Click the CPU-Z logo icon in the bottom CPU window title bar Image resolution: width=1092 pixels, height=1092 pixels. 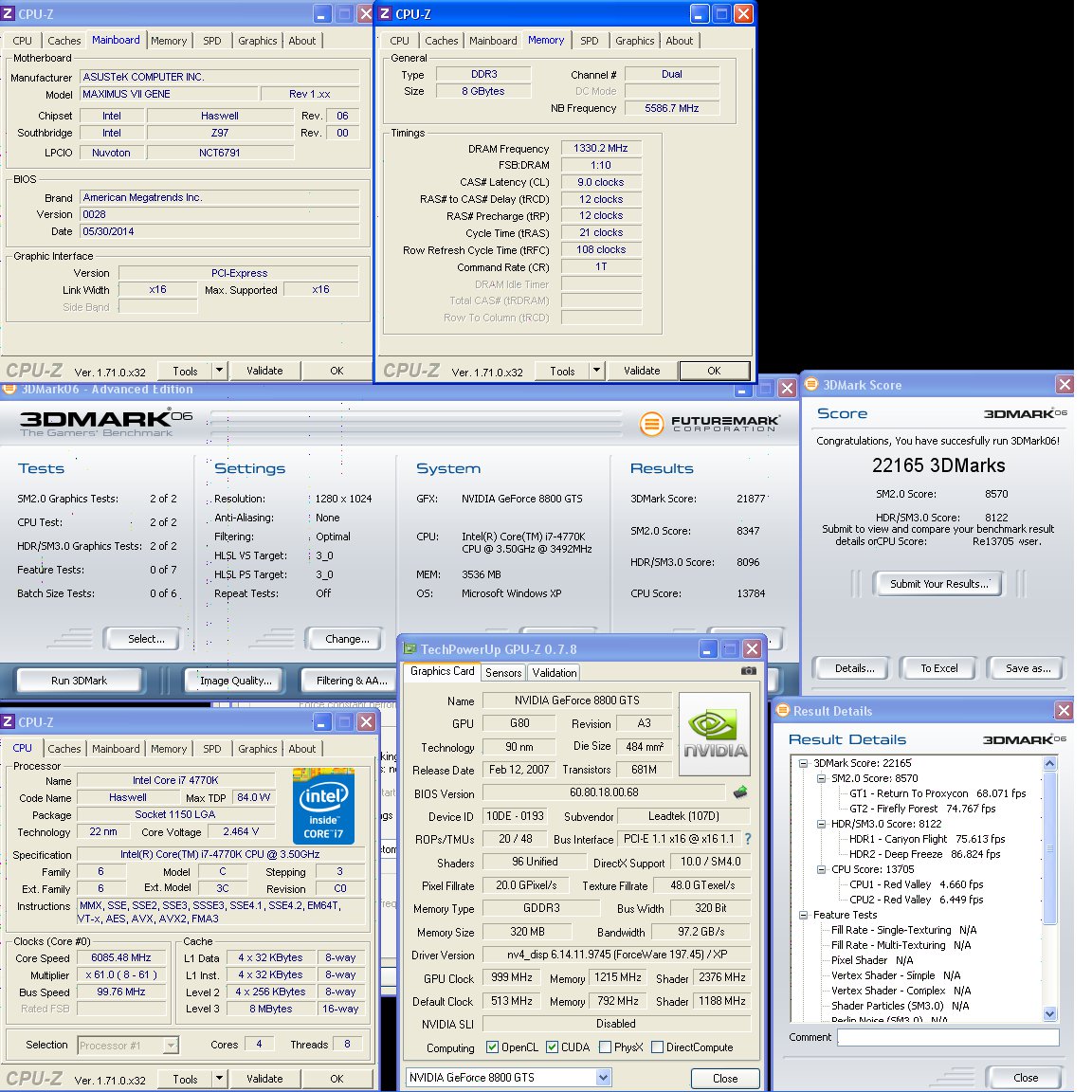(x=9, y=721)
